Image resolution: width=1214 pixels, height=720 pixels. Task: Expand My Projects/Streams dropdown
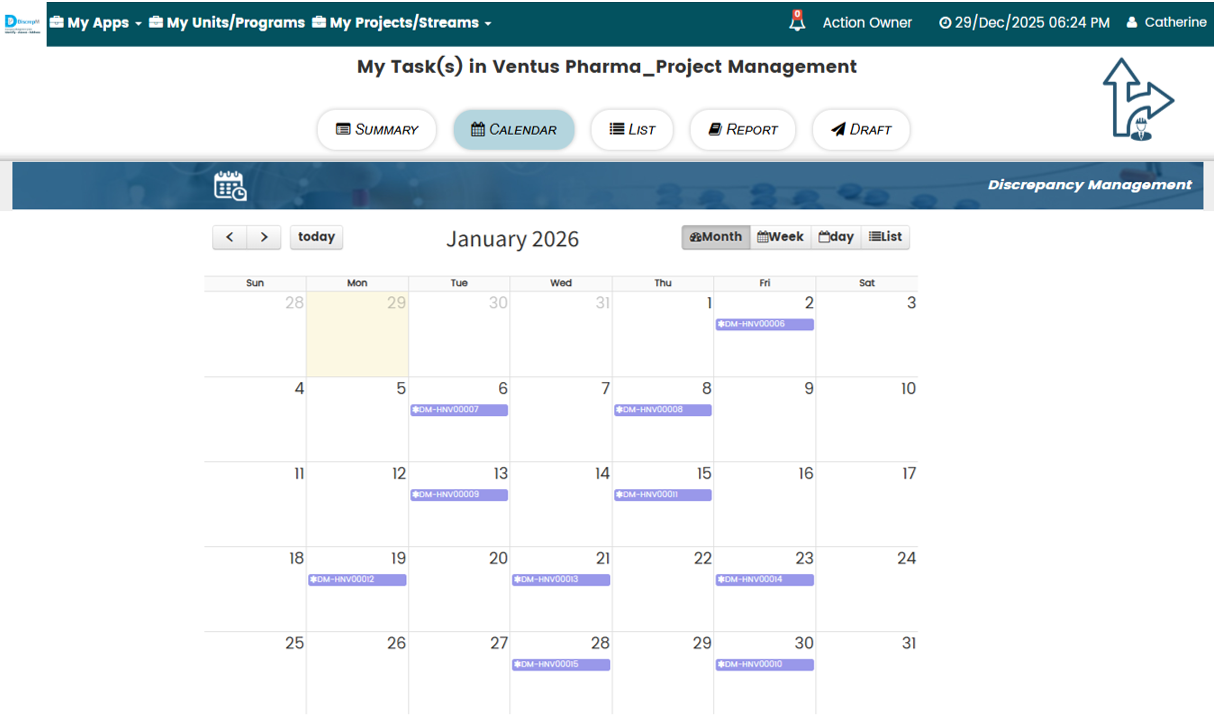coord(402,22)
